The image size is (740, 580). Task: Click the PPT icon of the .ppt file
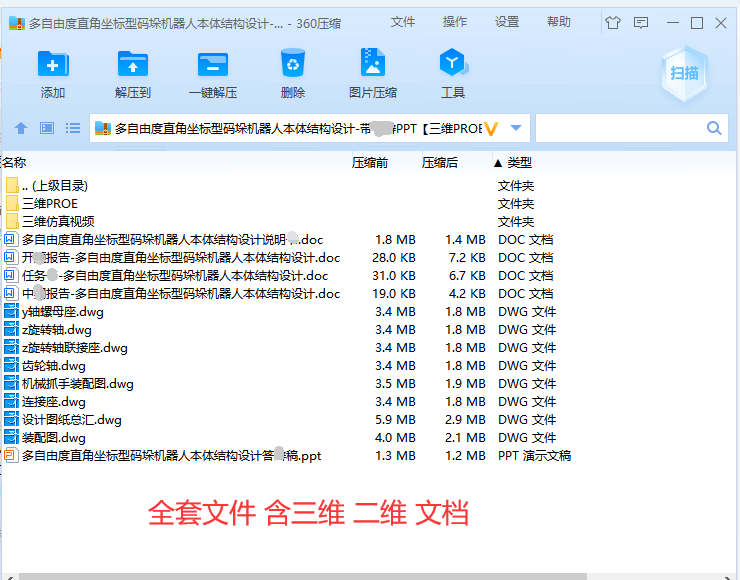point(10,455)
